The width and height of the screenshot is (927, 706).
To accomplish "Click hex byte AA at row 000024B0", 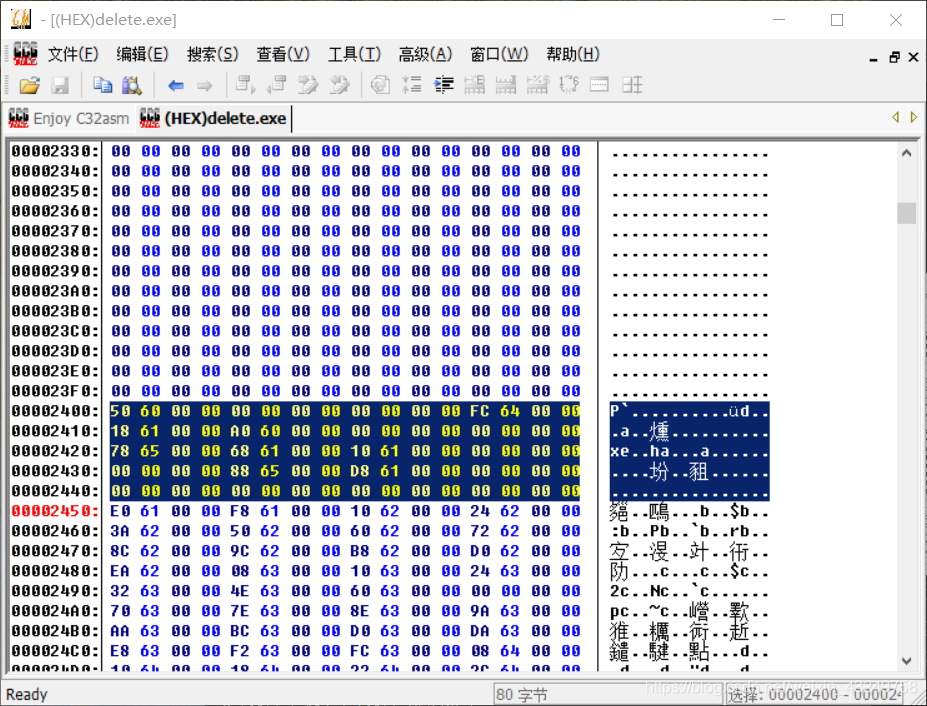I will (120, 631).
